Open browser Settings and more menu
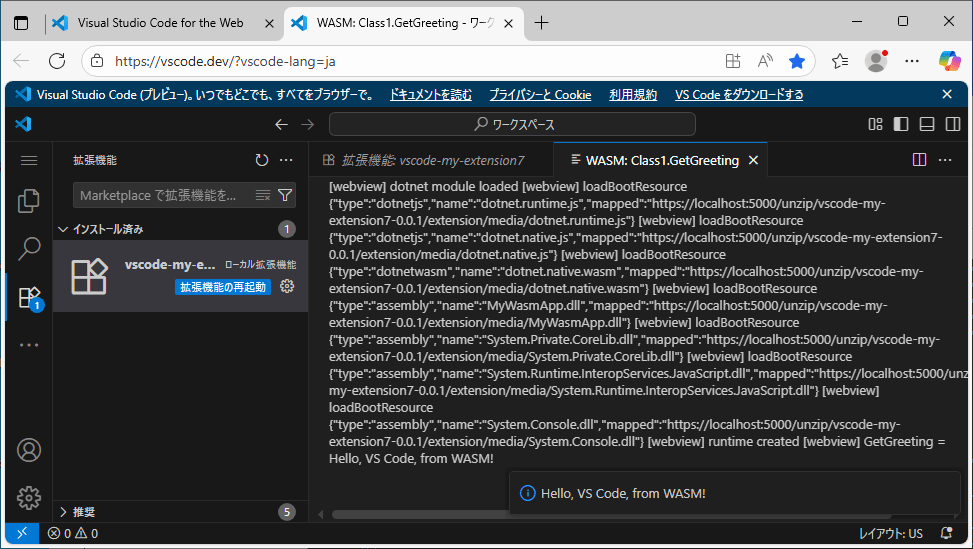973x549 pixels. pos(912,61)
